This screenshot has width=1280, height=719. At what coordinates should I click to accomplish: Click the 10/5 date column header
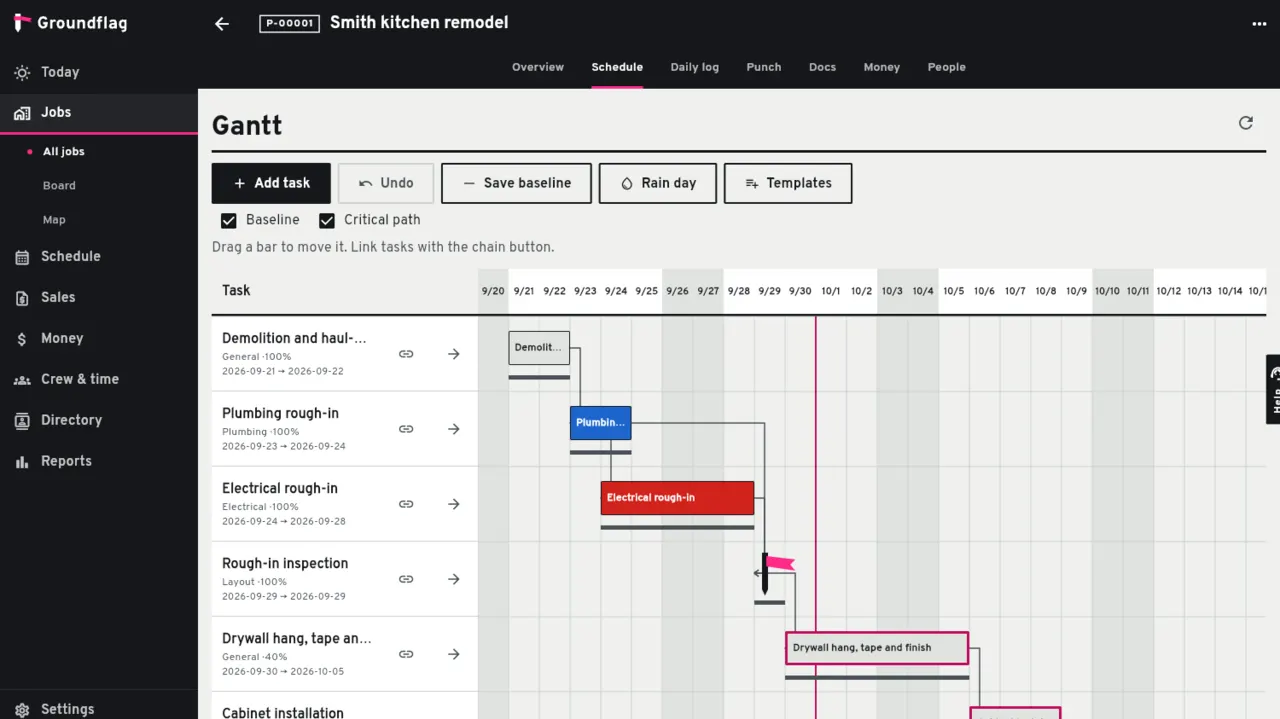tap(954, 291)
